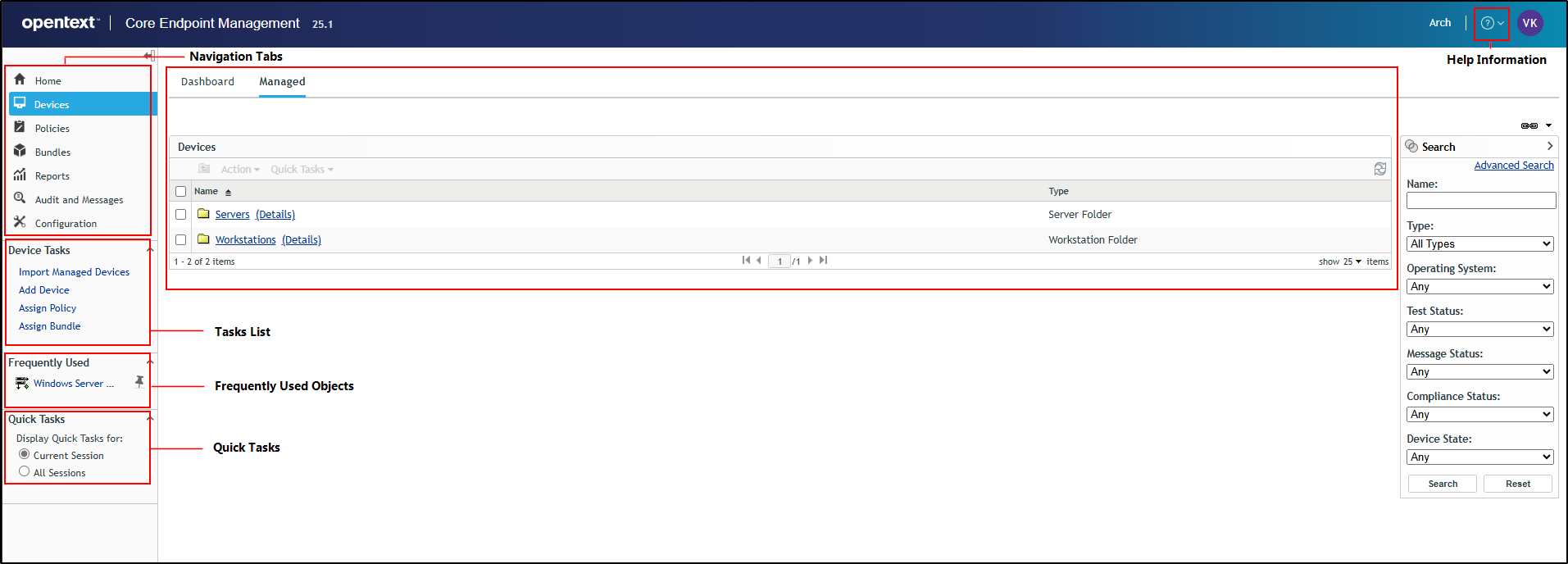Open the VK user avatar menu
The width and height of the screenshot is (1568, 564).
coord(1529,23)
